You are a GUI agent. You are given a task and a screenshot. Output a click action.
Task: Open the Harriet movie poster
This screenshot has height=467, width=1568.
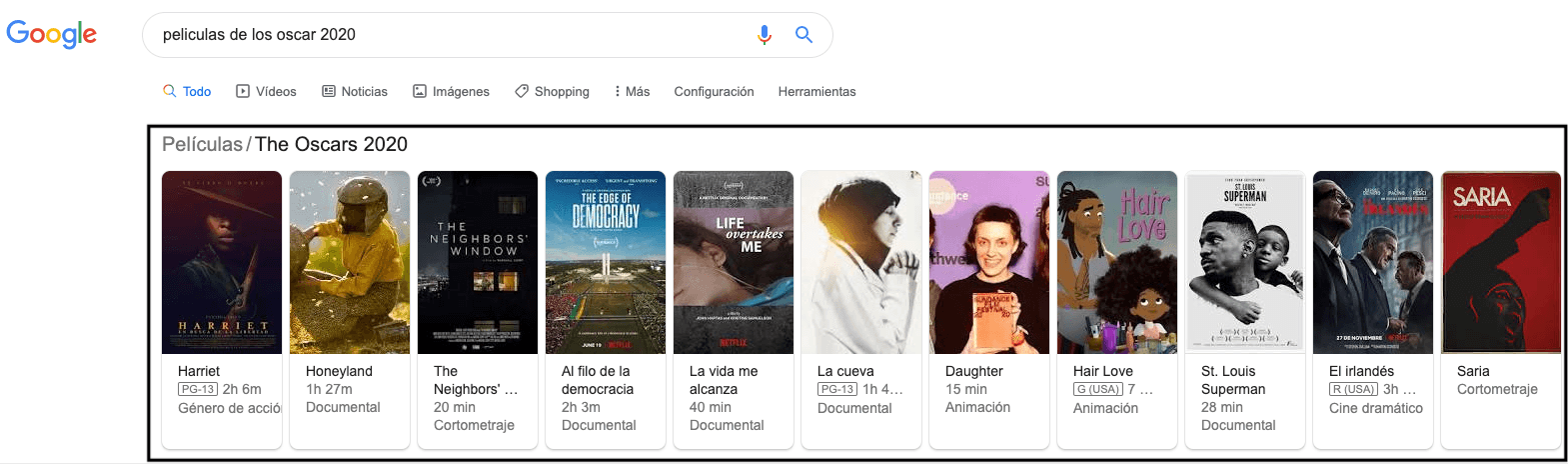(x=222, y=262)
